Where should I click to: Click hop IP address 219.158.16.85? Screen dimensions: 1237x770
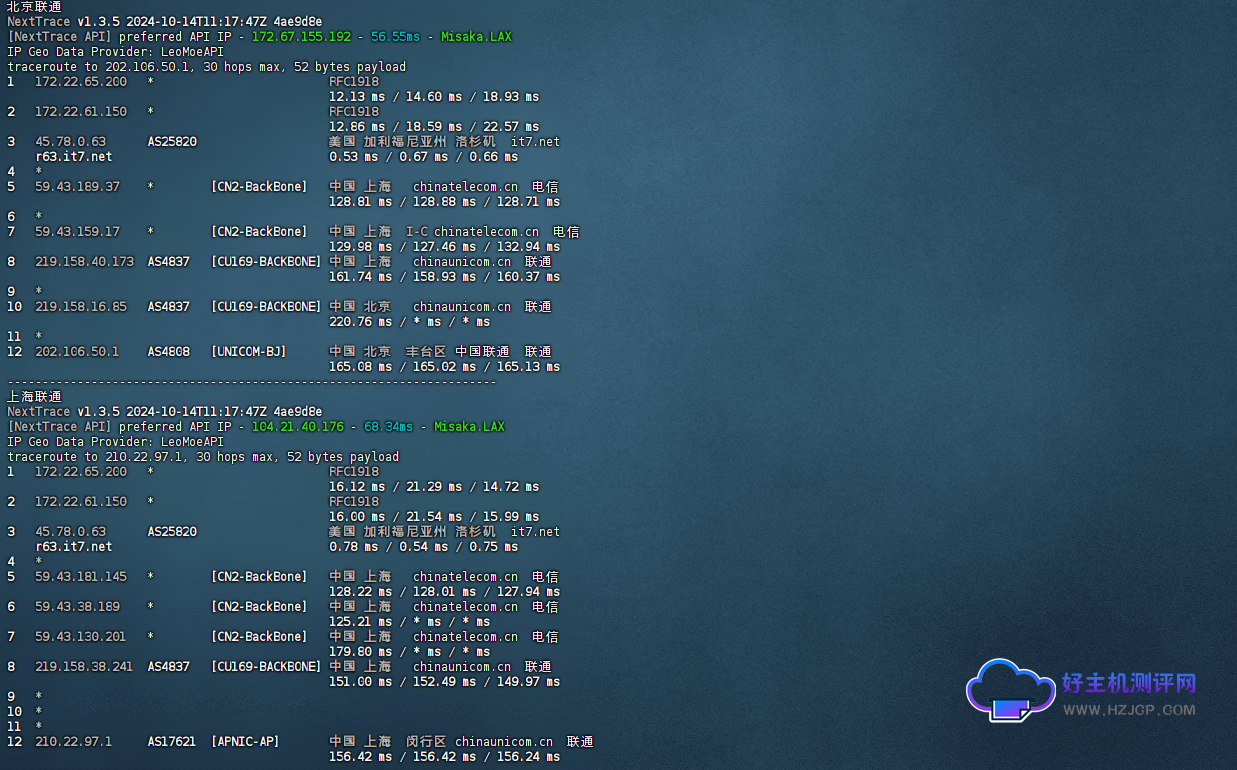[81, 307]
